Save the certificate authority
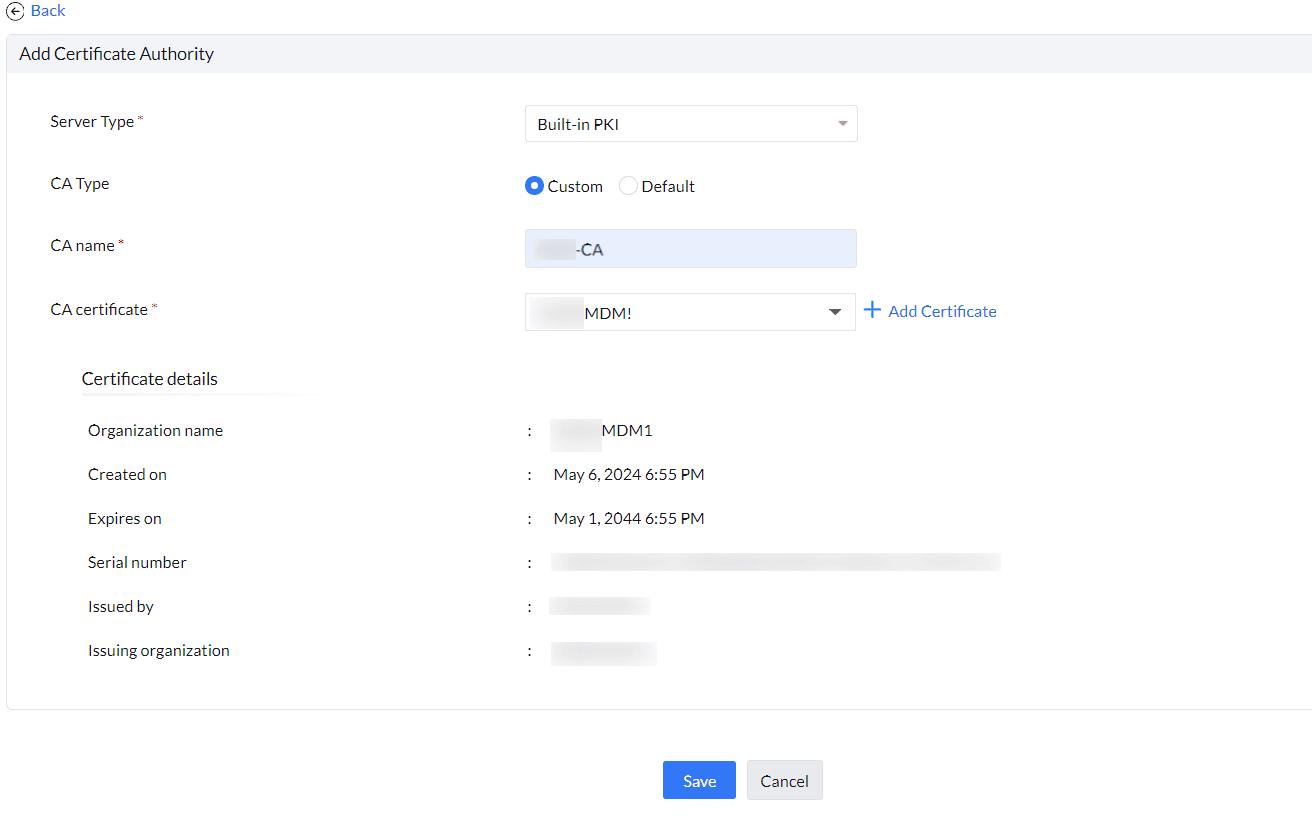This screenshot has height=826, width=1312. point(699,781)
